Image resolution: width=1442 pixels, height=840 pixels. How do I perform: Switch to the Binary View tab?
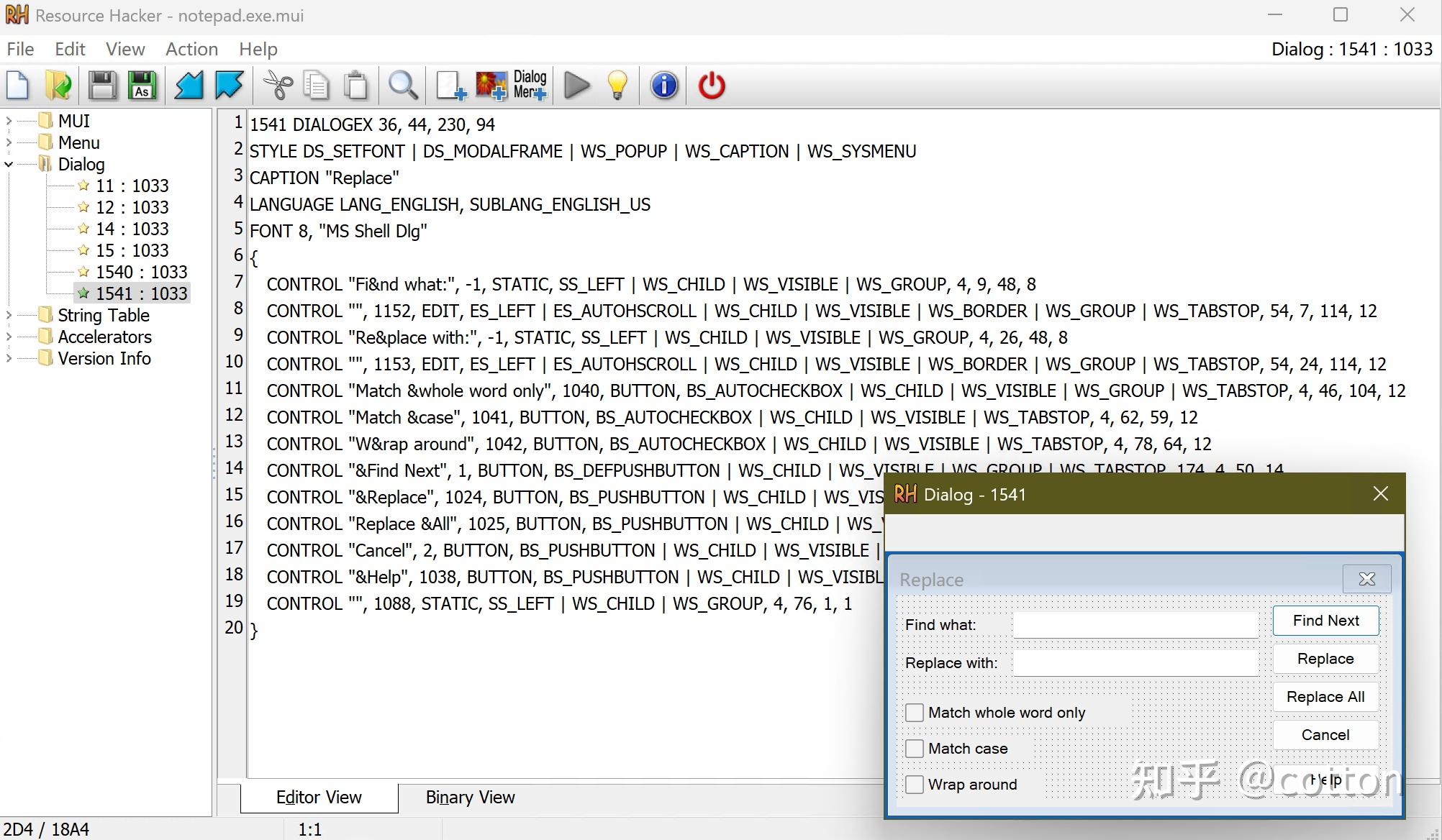tap(470, 797)
